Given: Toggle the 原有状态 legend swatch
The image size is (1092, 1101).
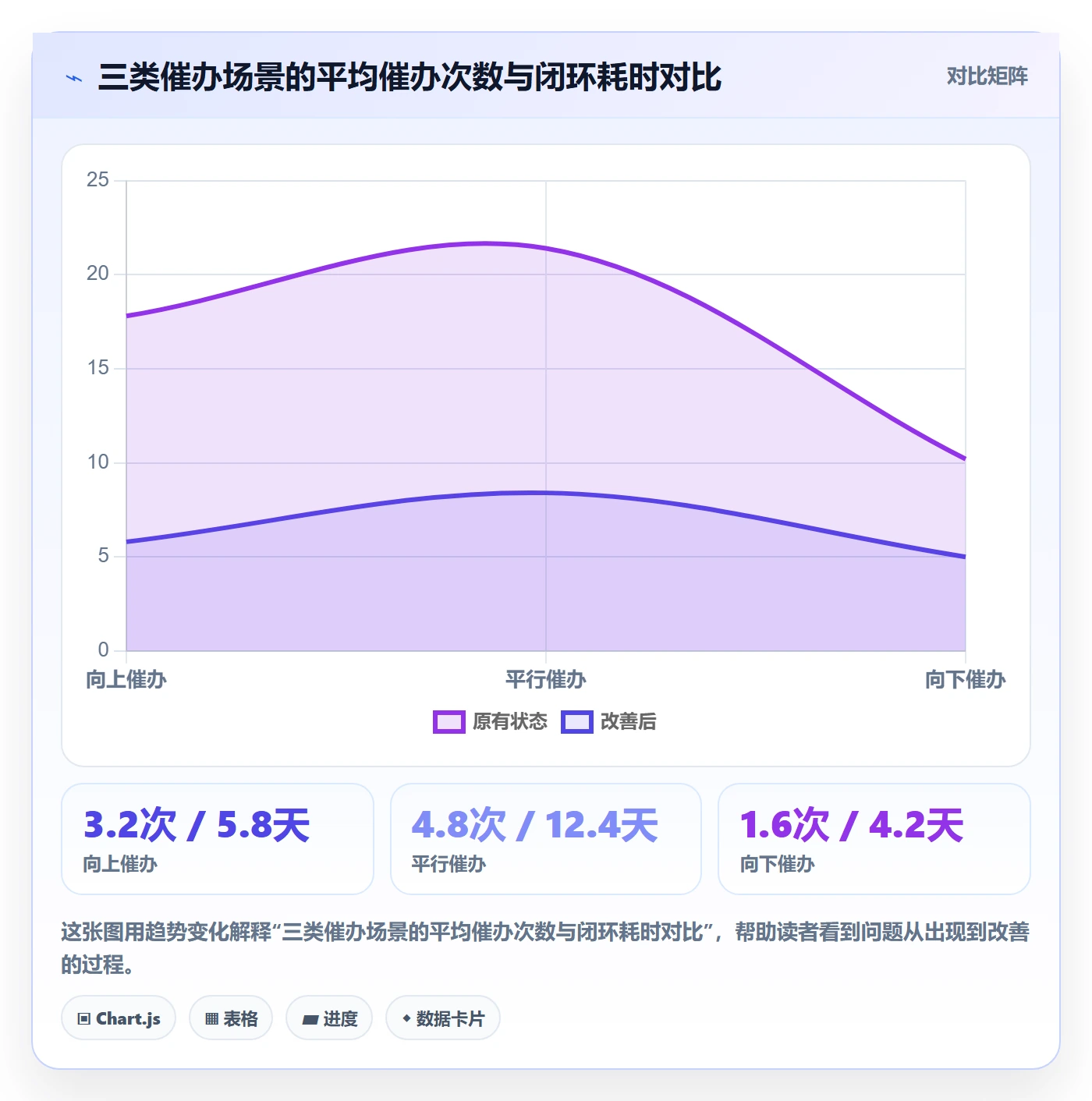Looking at the screenshot, I should pos(449,722).
